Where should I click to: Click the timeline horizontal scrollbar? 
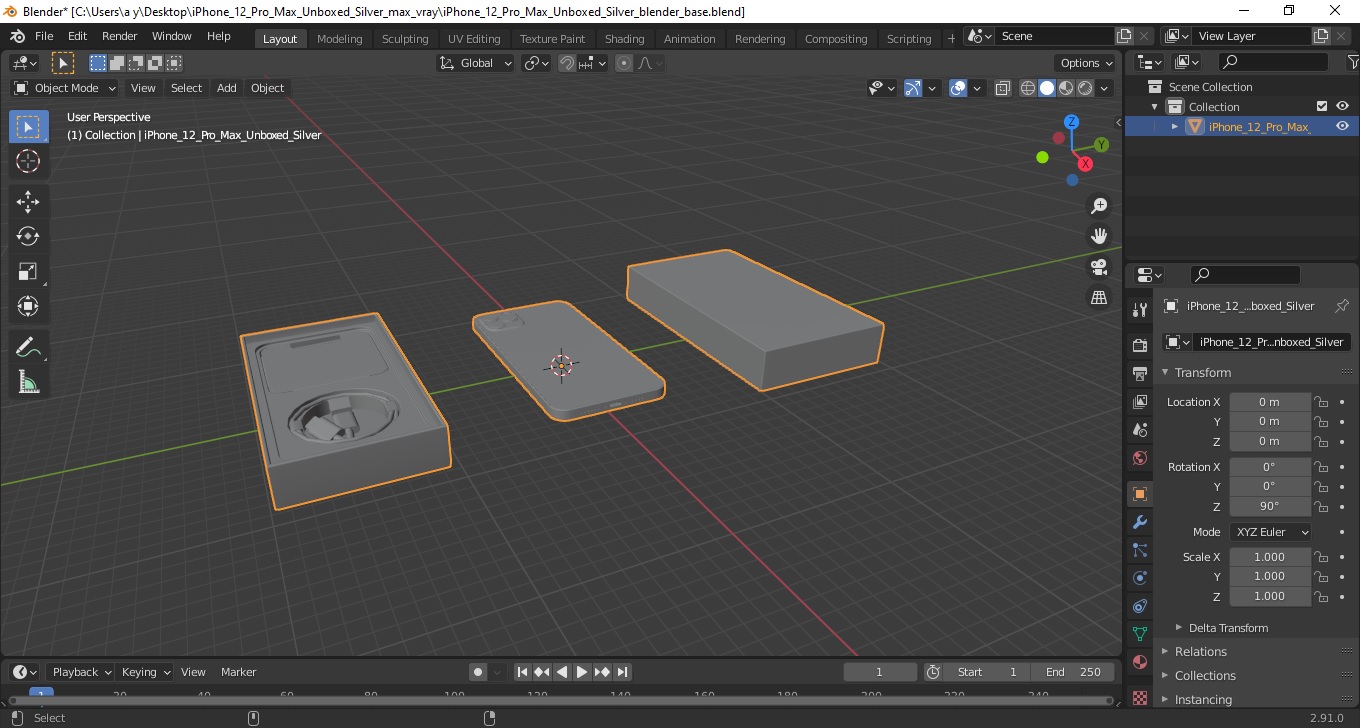click(560, 700)
